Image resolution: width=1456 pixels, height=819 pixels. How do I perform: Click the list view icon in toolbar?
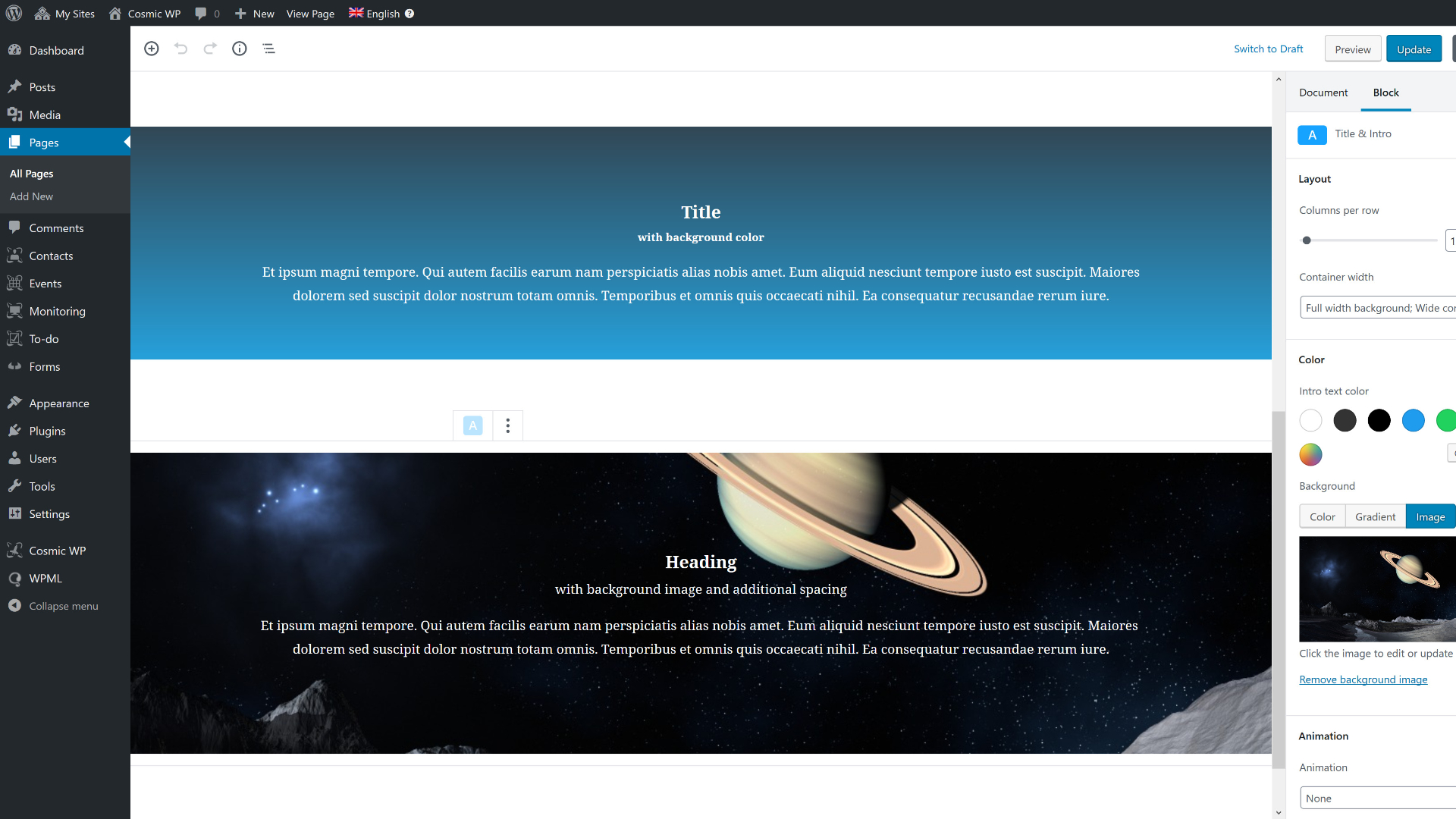coord(269,48)
